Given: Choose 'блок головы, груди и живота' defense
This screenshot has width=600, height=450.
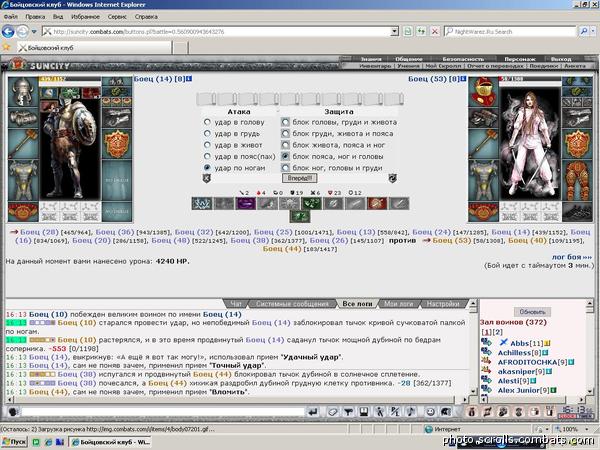Looking at the screenshot, I should (x=285, y=122).
